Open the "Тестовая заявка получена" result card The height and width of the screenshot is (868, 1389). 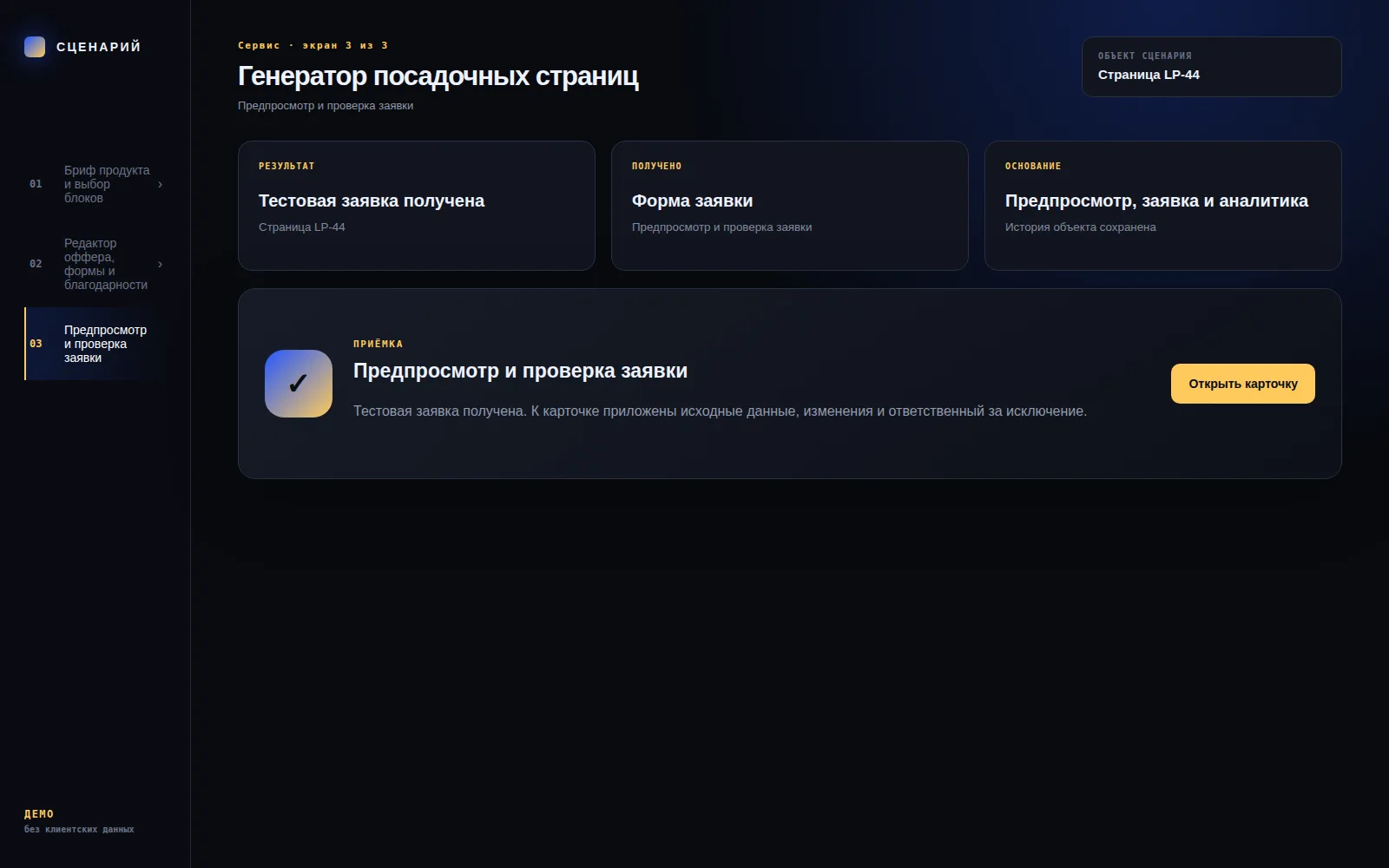click(417, 206)
